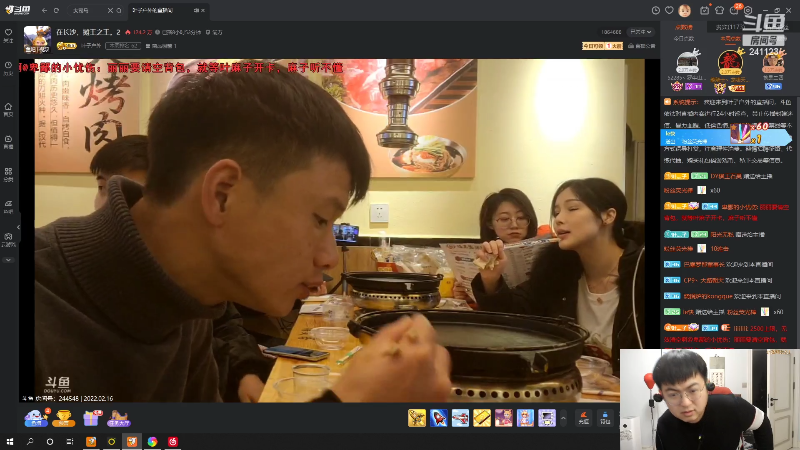Go back with the back arrow
This screenshot has height=450, width=800.
point(44,10)
